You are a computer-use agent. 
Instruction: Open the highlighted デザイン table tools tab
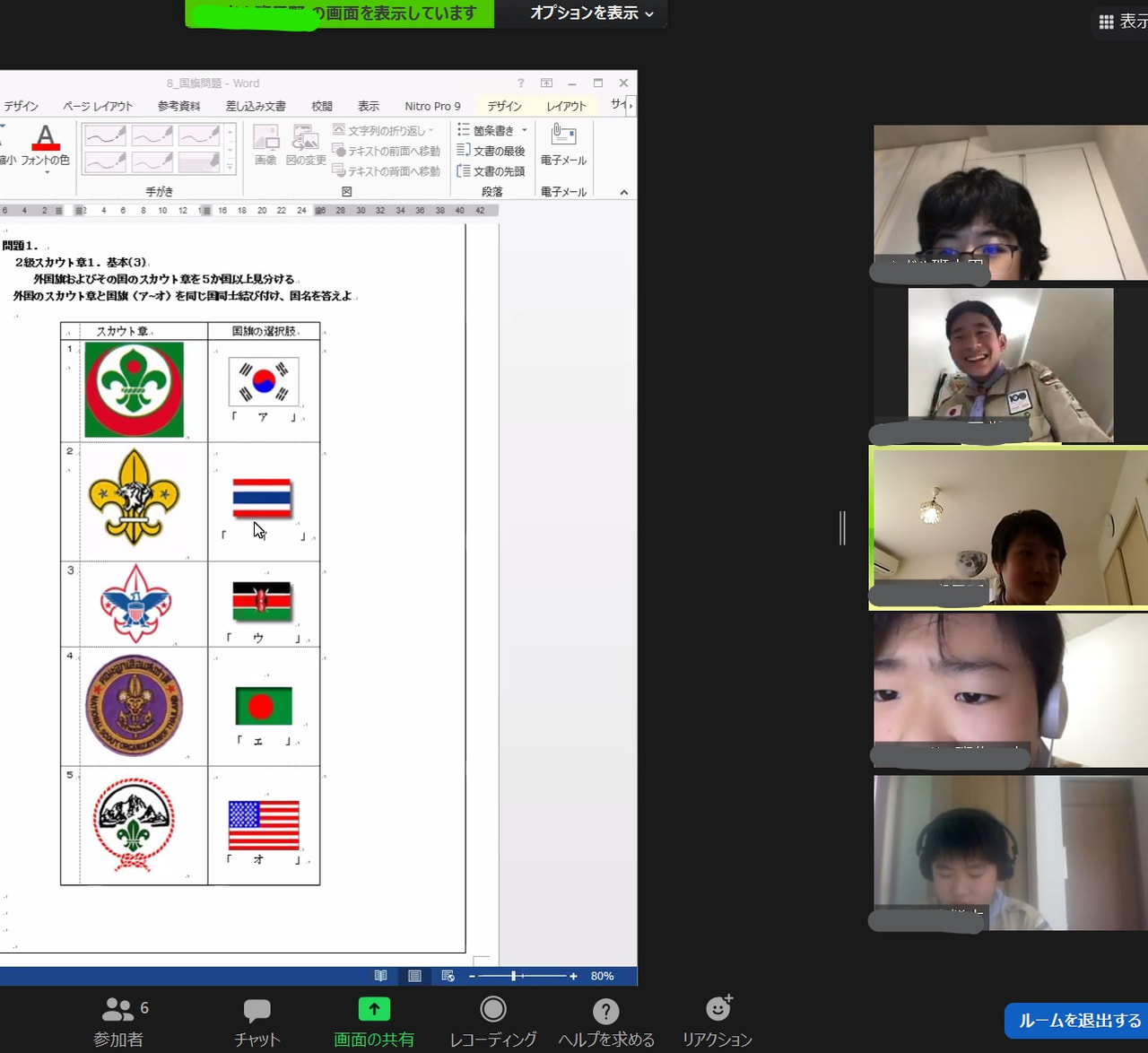coord(504,106)
